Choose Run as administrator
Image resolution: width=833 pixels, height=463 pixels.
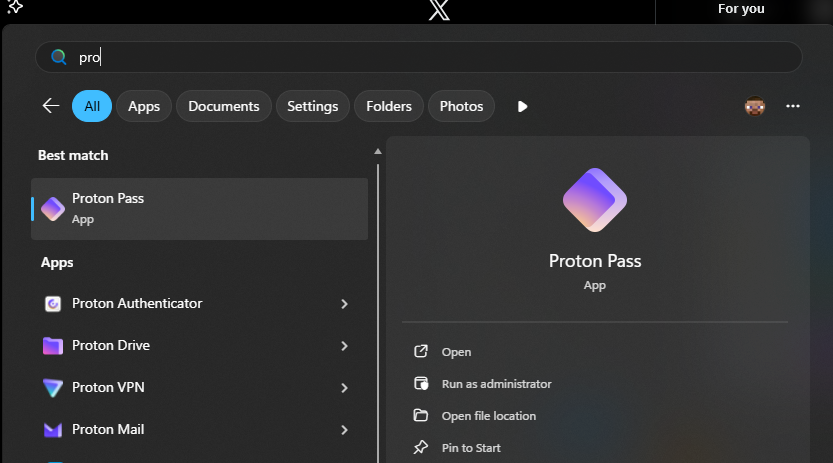[x=497, y=384]
